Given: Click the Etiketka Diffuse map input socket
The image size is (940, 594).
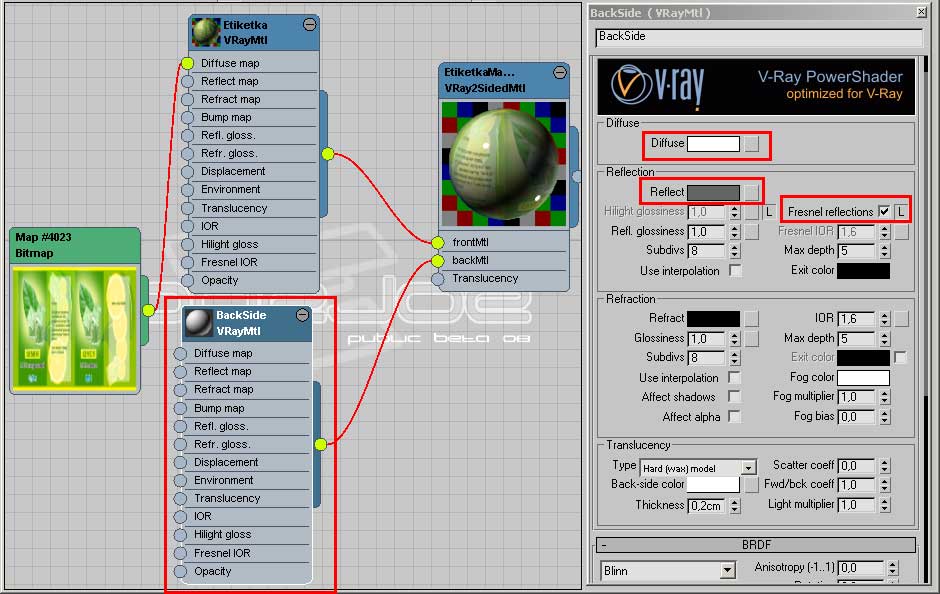Looking at the screenshot, I should tap(187, 63).
